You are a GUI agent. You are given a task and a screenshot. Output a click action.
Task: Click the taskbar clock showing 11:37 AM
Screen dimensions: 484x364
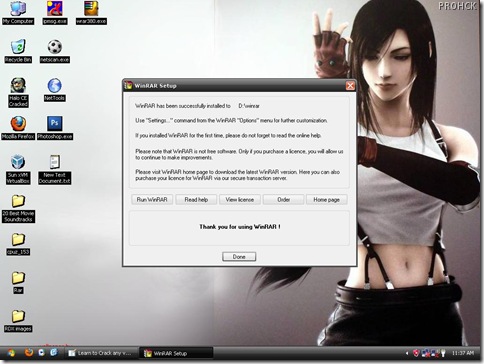[463, 353]
